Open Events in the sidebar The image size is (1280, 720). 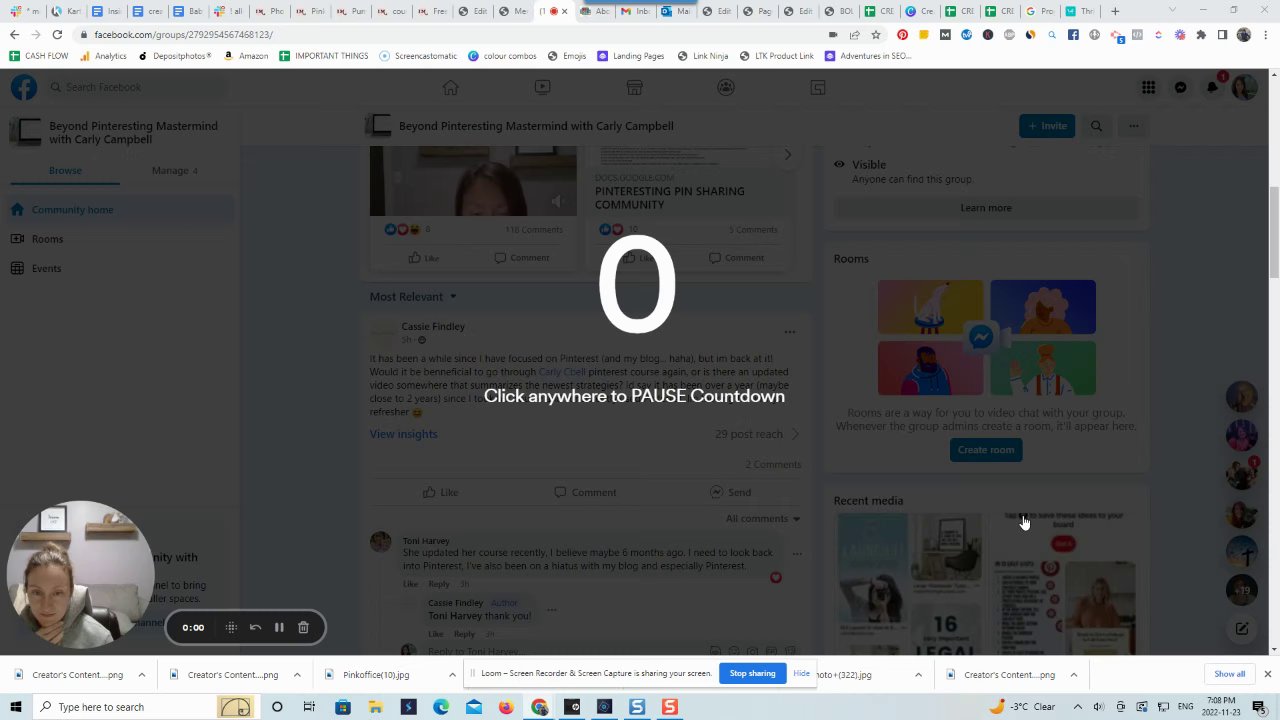[120, 268]
